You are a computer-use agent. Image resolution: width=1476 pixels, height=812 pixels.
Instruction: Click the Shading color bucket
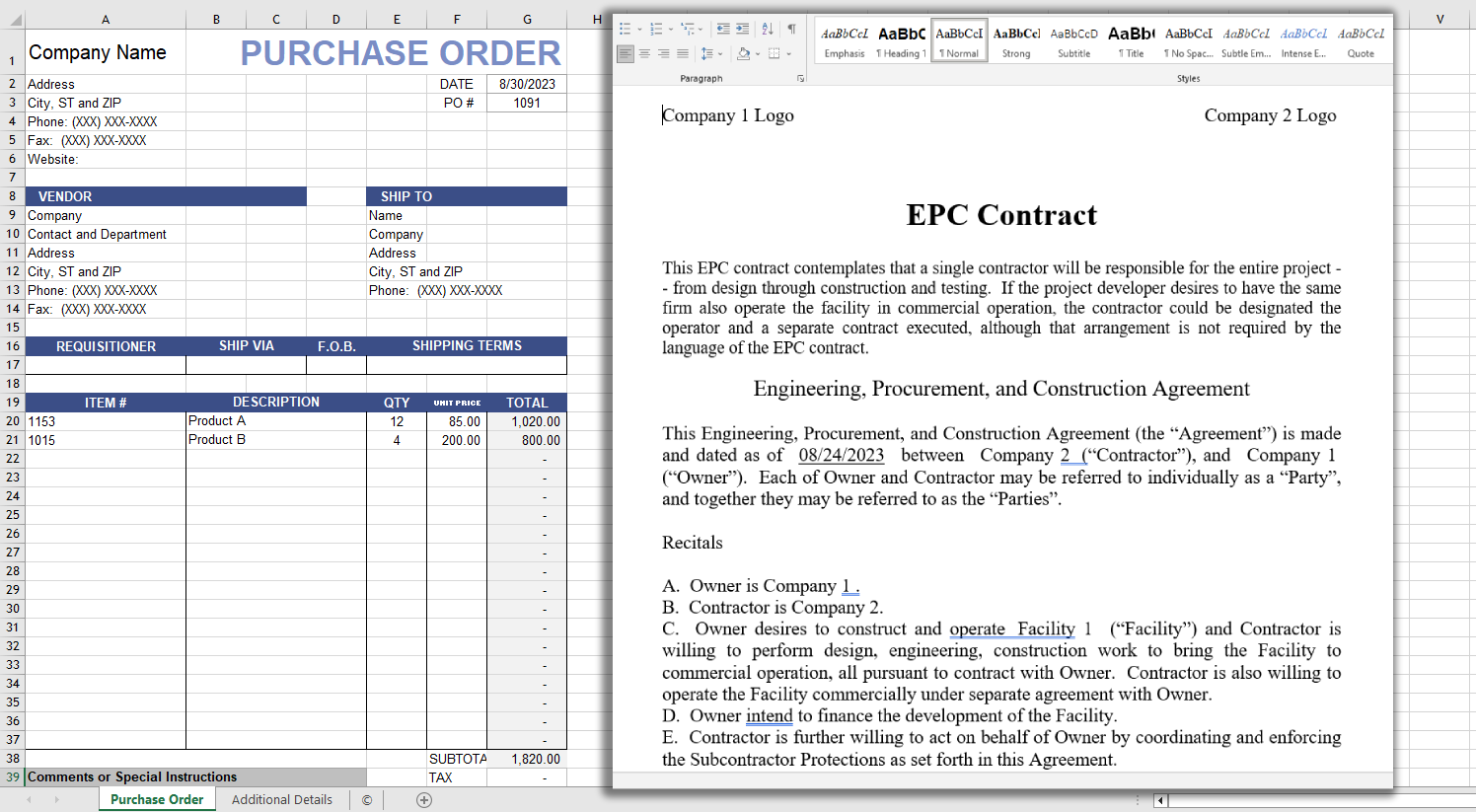pos(745,53)
